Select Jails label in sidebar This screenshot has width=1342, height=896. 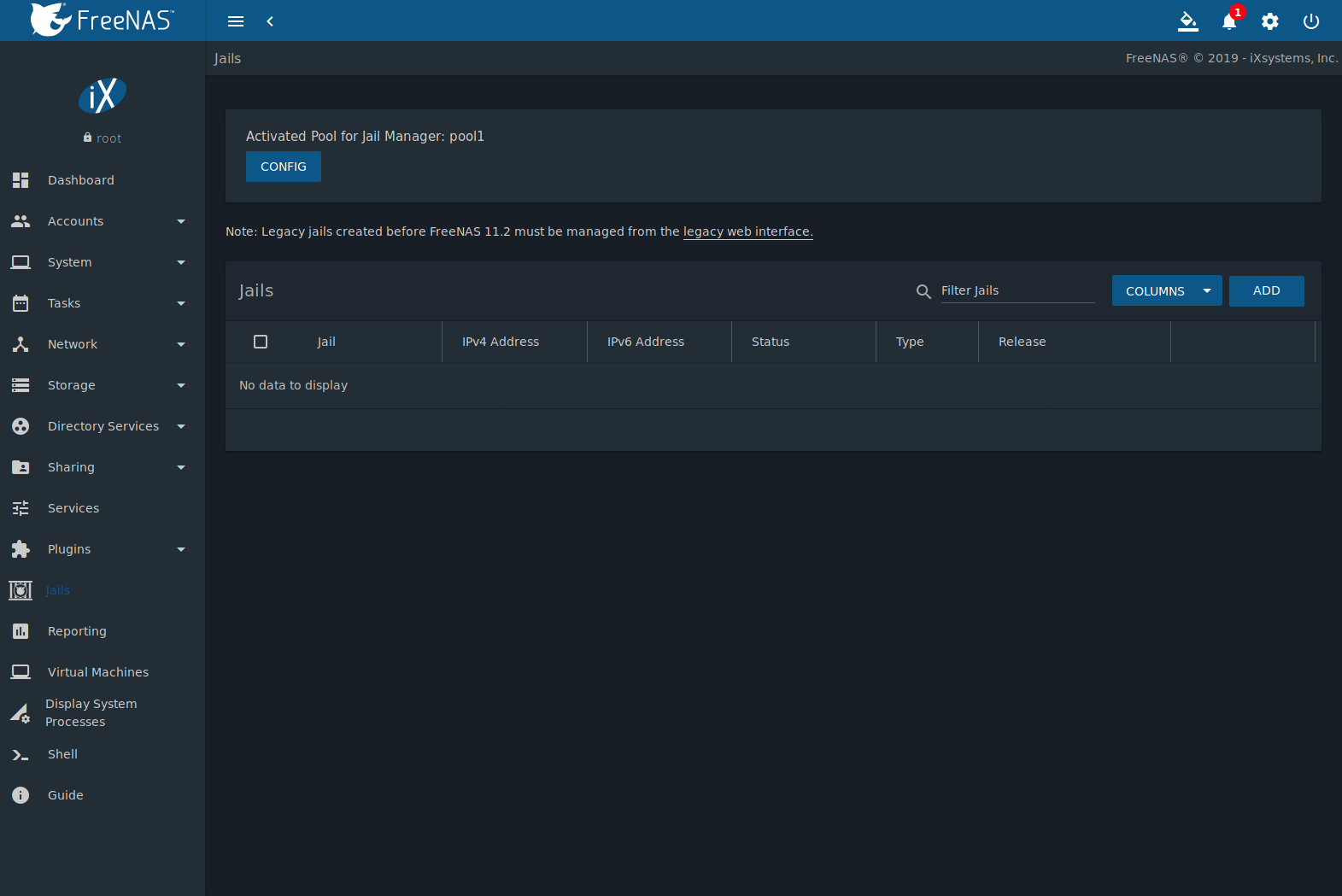pos(57,590)
